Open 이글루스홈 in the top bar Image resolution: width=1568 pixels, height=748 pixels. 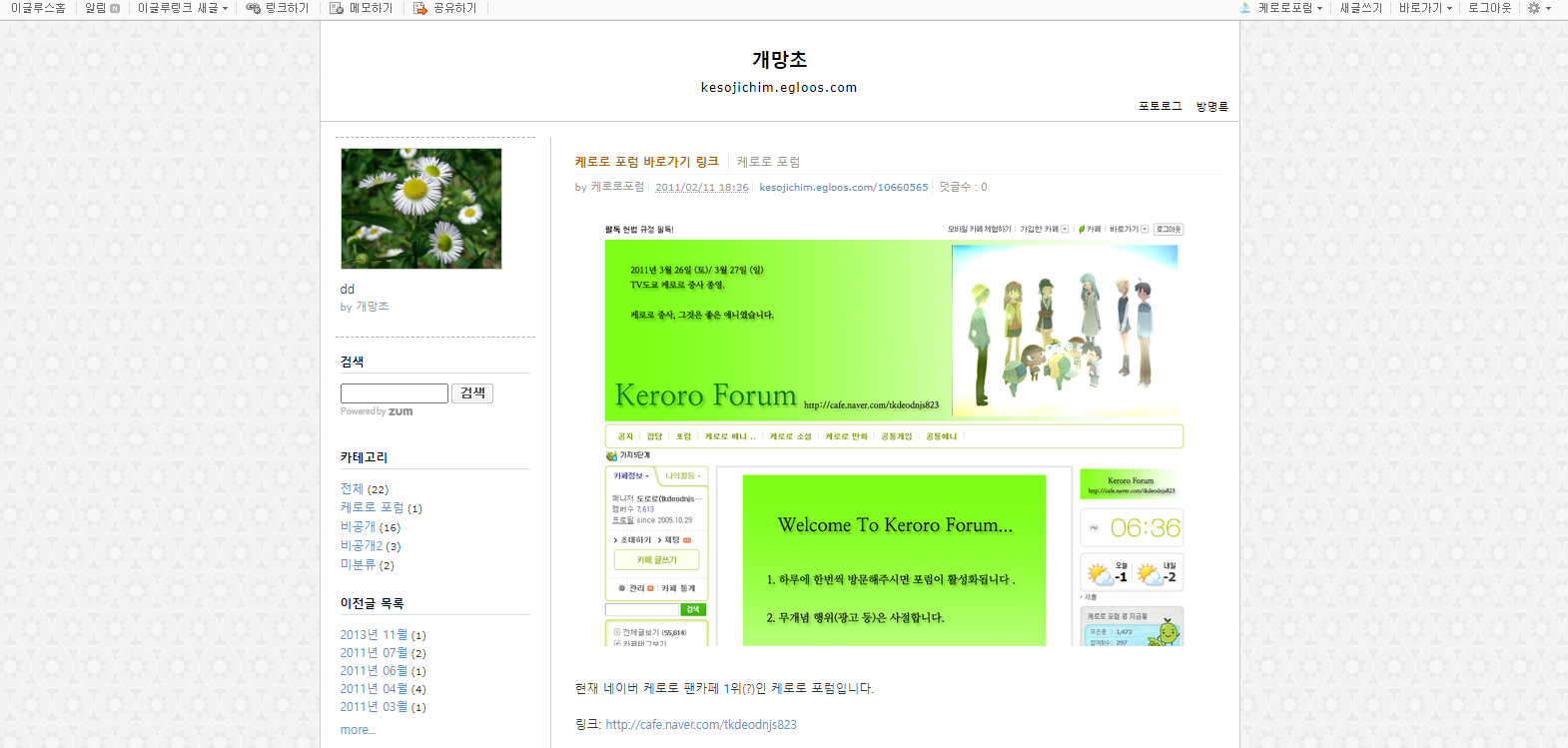tap(39, 8)
